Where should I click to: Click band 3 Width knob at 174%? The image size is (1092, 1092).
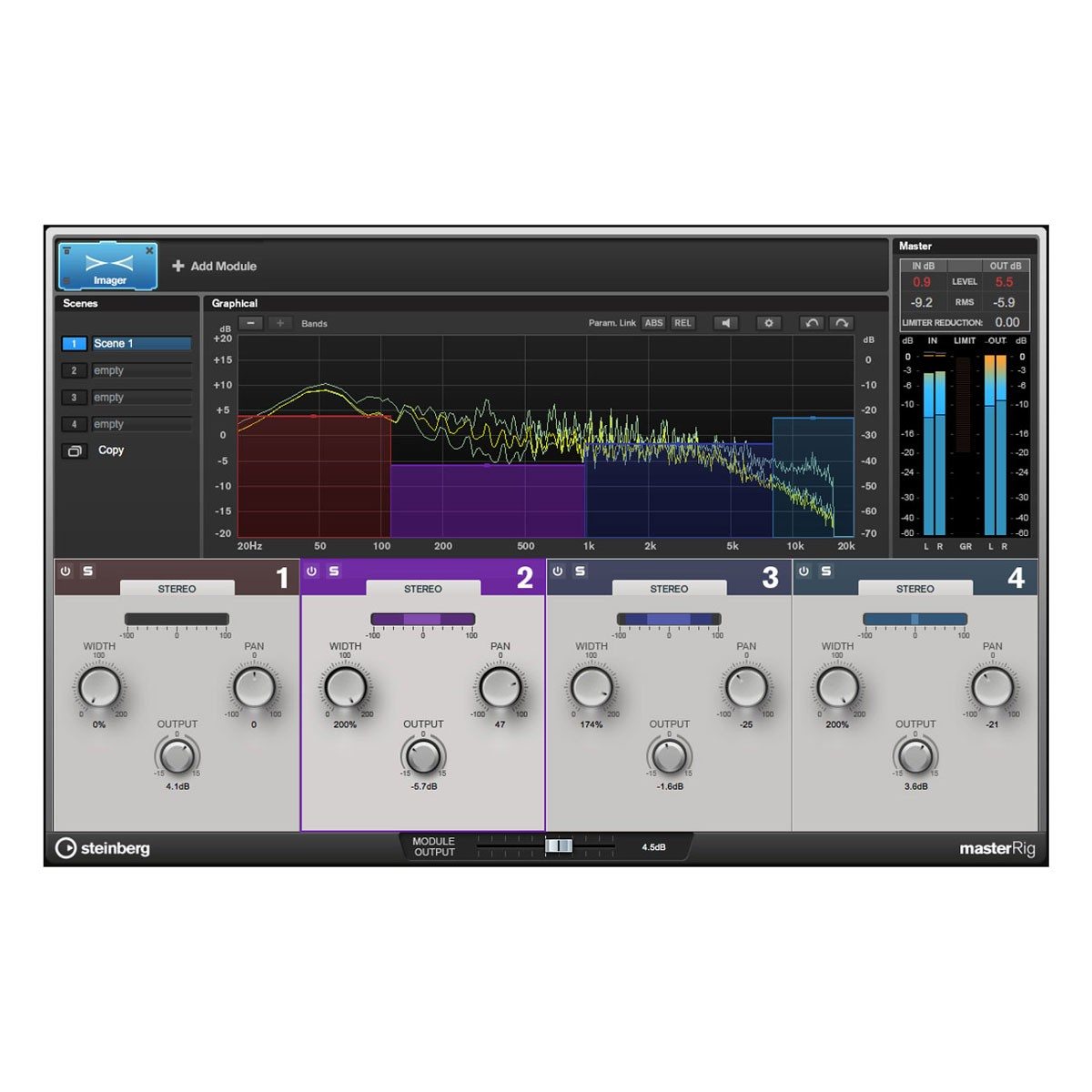pos(591,687)
